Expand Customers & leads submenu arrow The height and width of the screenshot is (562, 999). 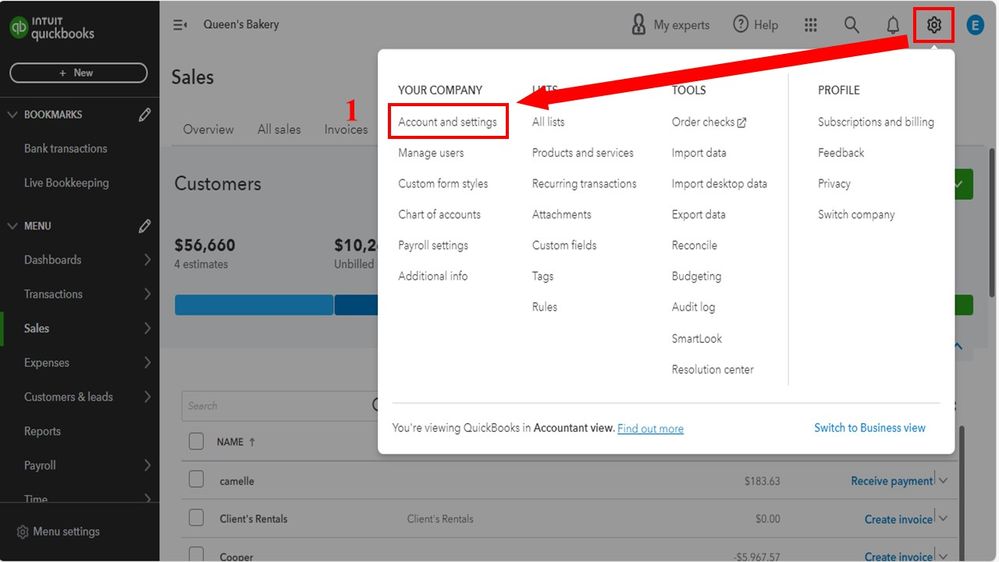tap(147, 396)
